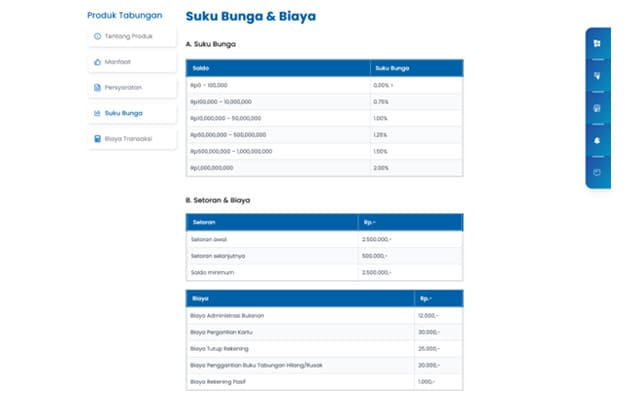Screen dimensions: 624x416
Task: Click the Saldo column header
Action: pos(200,68)
